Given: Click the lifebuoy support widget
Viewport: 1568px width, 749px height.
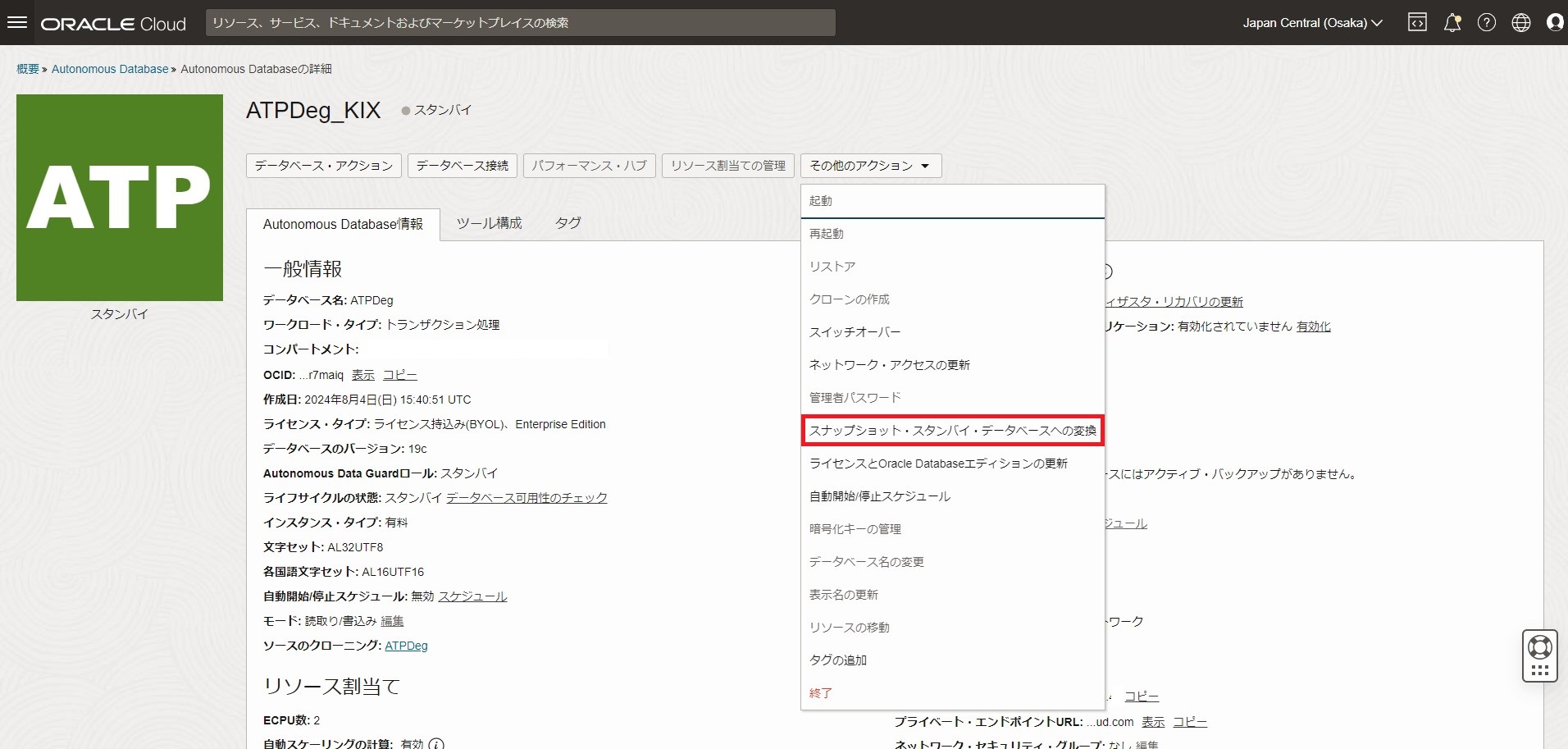Looking at the screenshot, I should click(x=1540, y=648).
